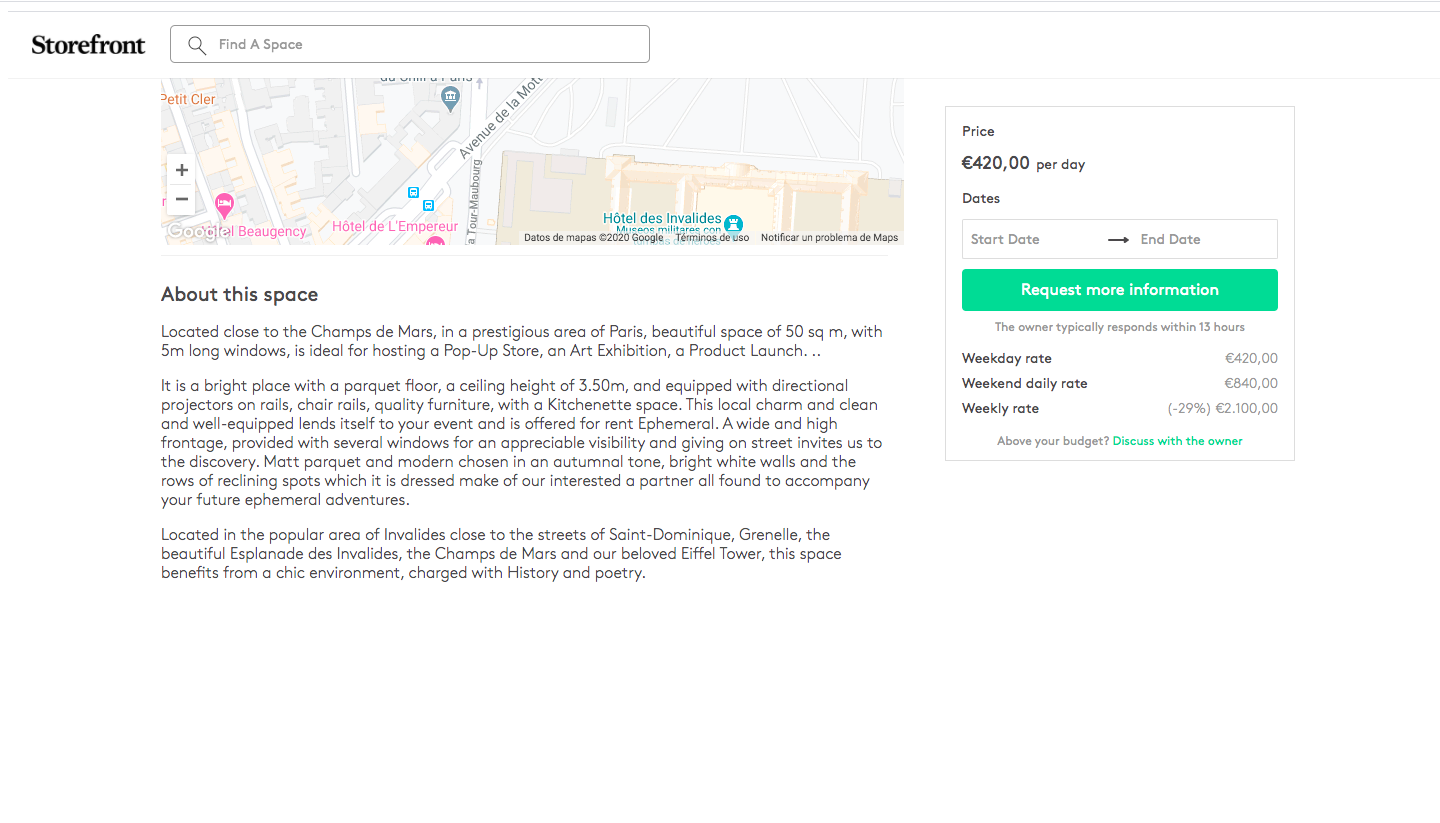Open Términos de uso map link
The image size is (1440, 823).
(x=711, y=238)
